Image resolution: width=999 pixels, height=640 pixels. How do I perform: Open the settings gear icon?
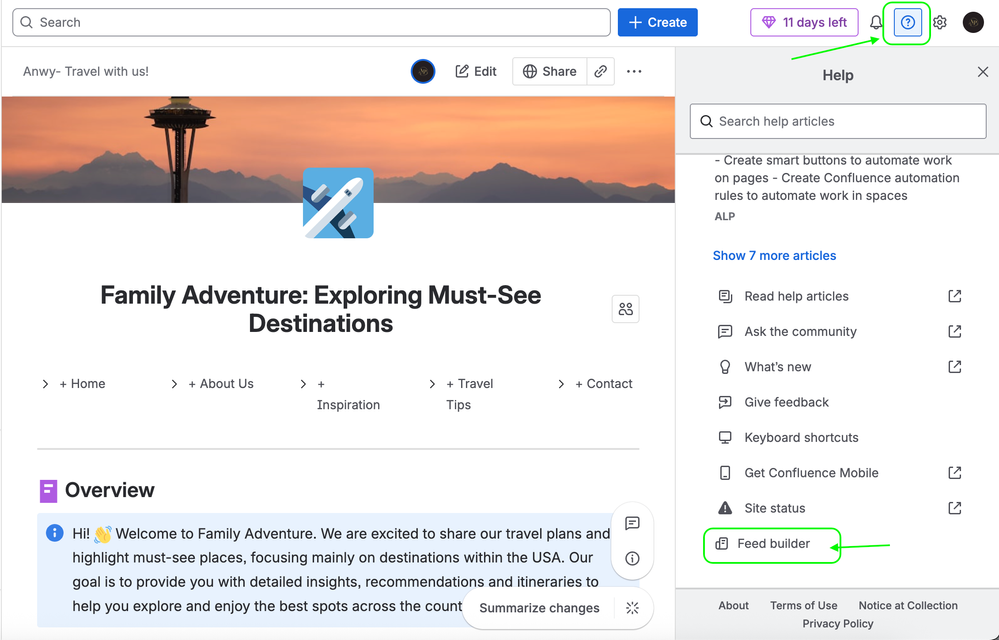[940, 23]
